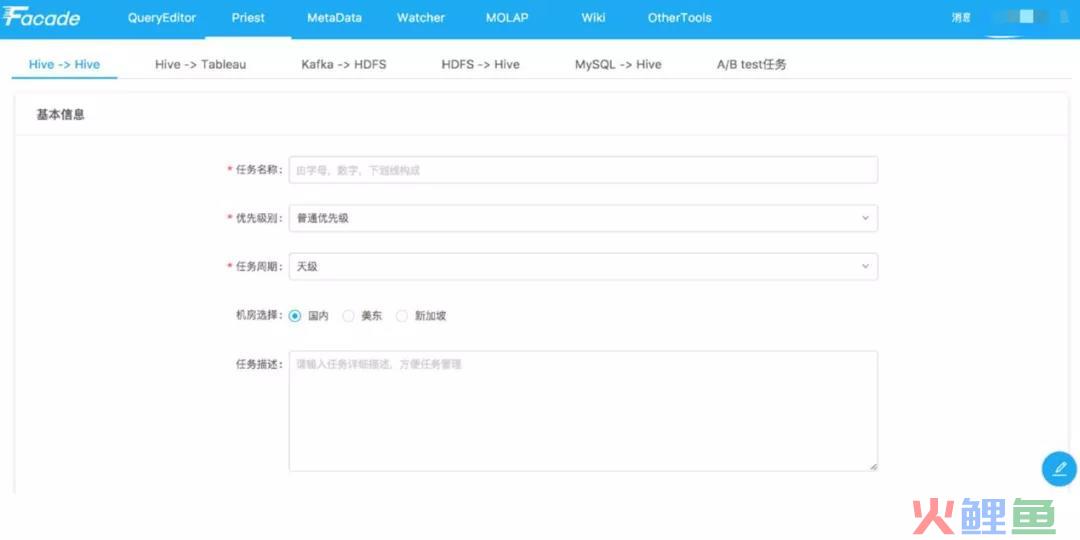Open the OtherTools menu
1080x540 pixels.
click(x=679, y=18)
